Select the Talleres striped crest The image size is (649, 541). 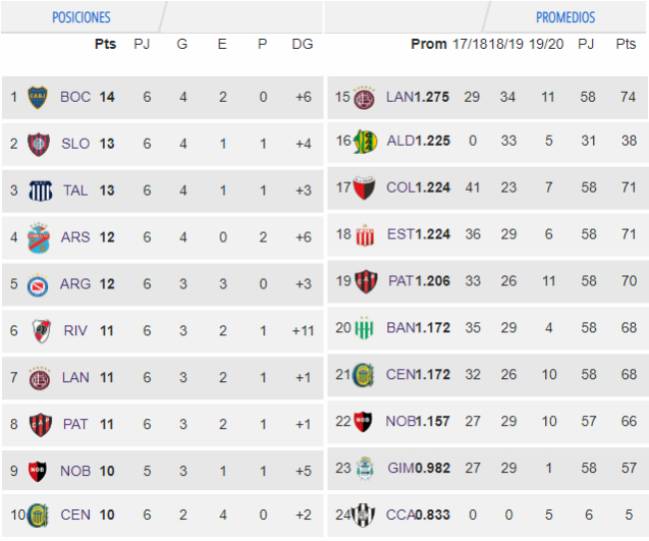[x=40, y=191]
